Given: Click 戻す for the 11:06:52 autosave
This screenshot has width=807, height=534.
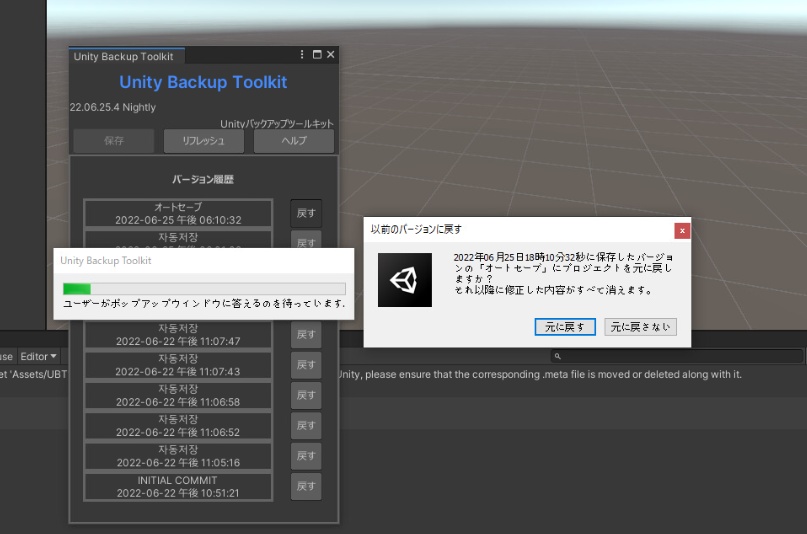Looking at the screenshot, I should click(x=306, y=425).
